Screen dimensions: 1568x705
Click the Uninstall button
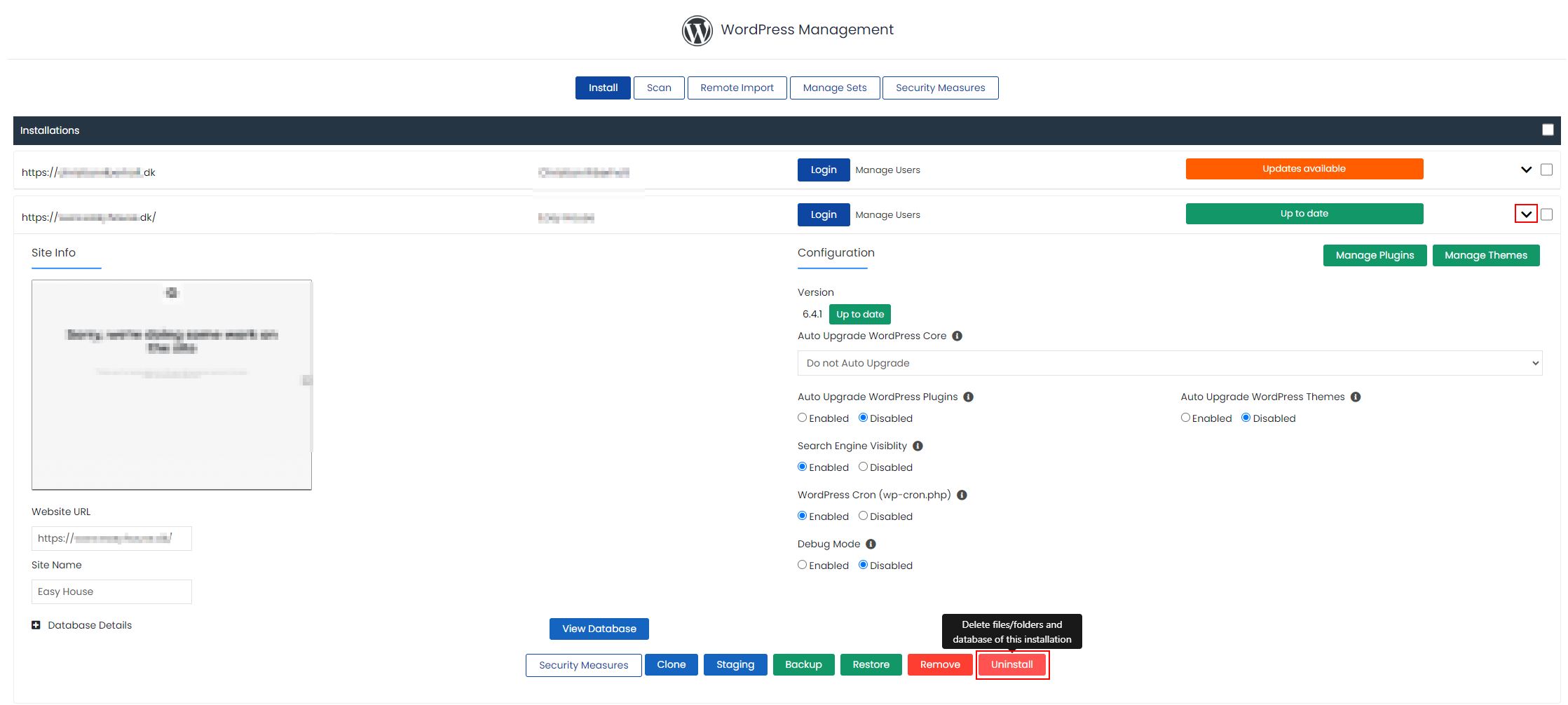click(x=1011, y=664)
